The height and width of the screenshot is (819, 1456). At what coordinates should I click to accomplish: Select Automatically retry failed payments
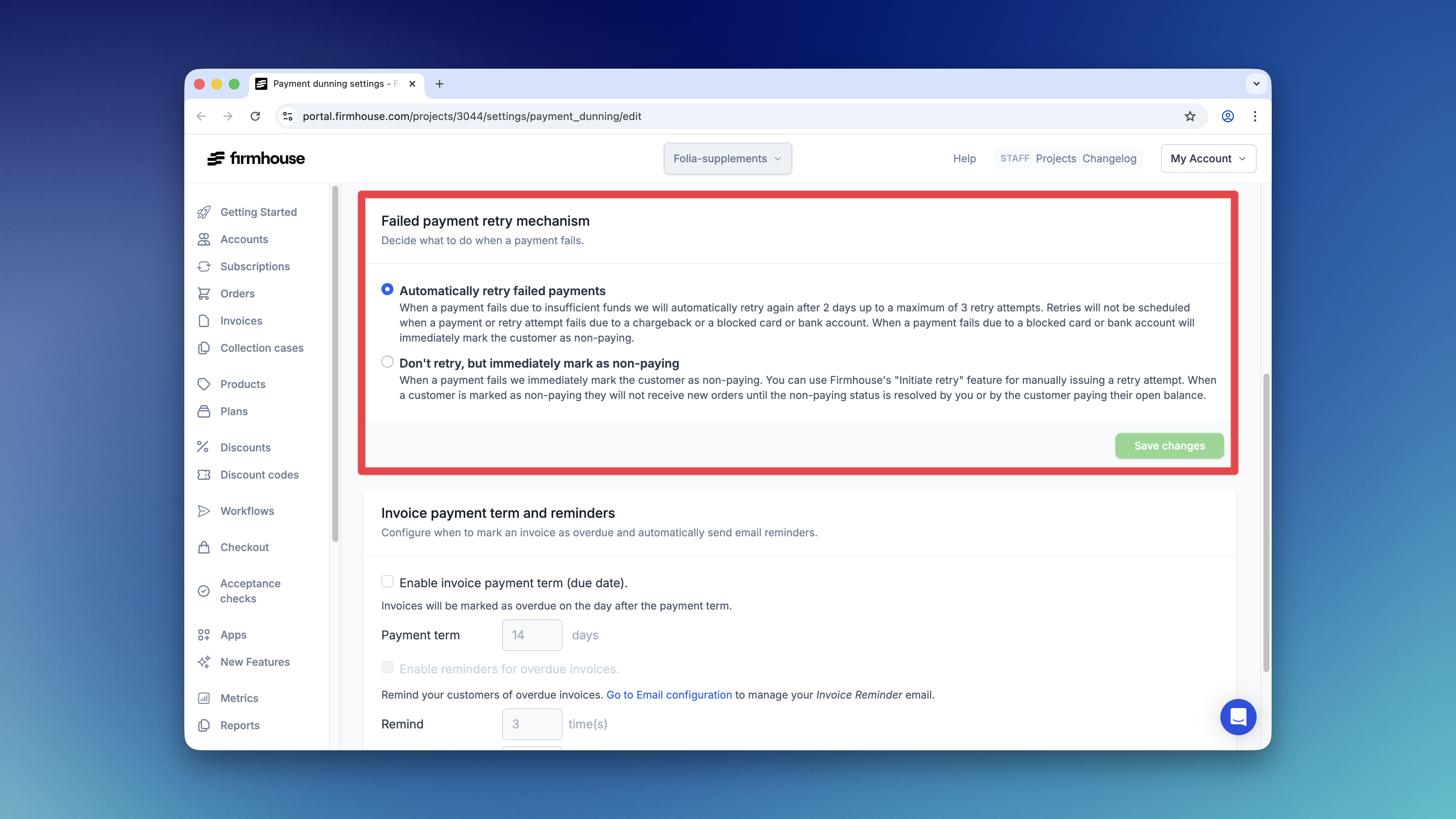387,289
